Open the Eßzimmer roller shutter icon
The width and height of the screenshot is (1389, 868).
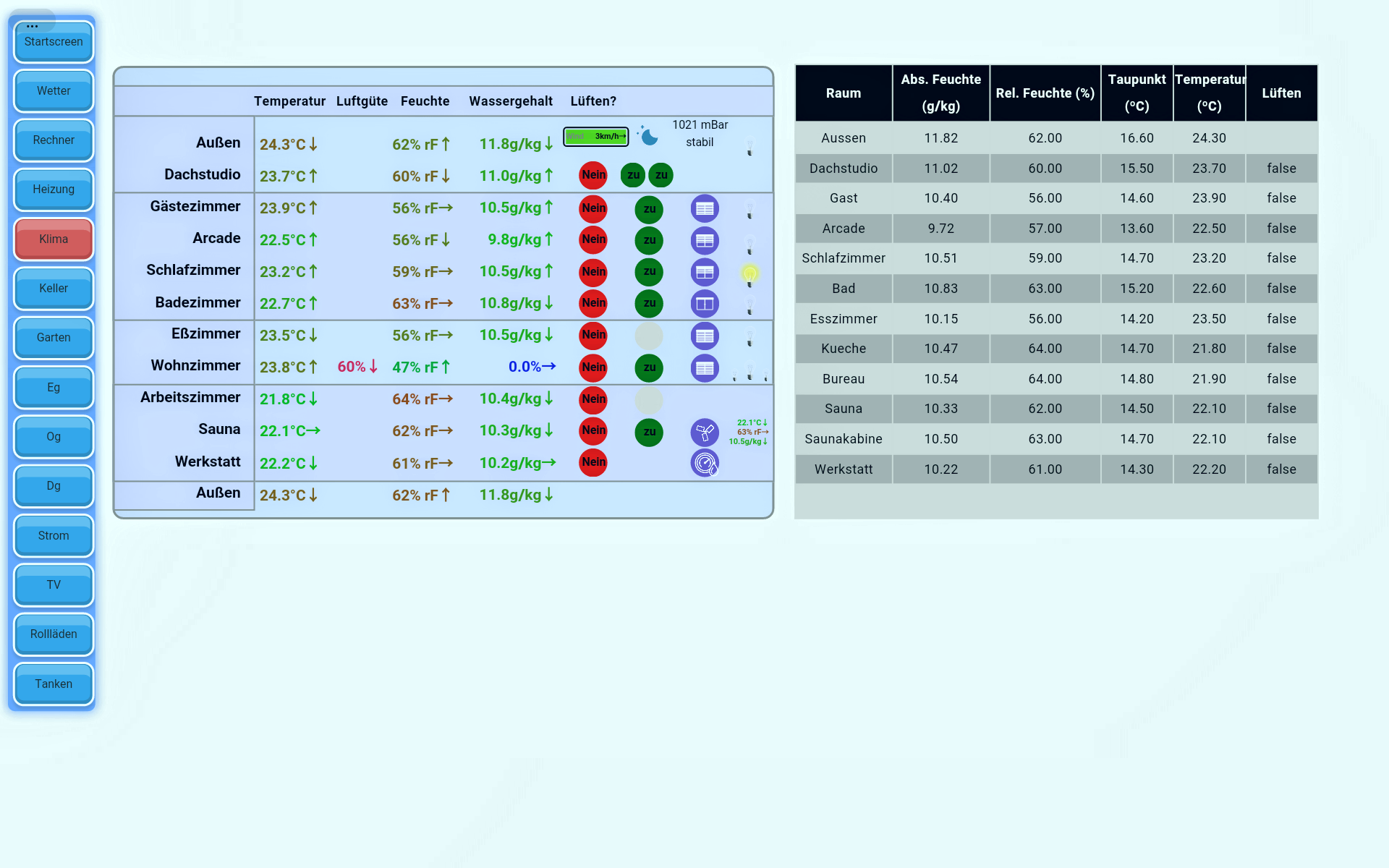(x=705, y=336)
